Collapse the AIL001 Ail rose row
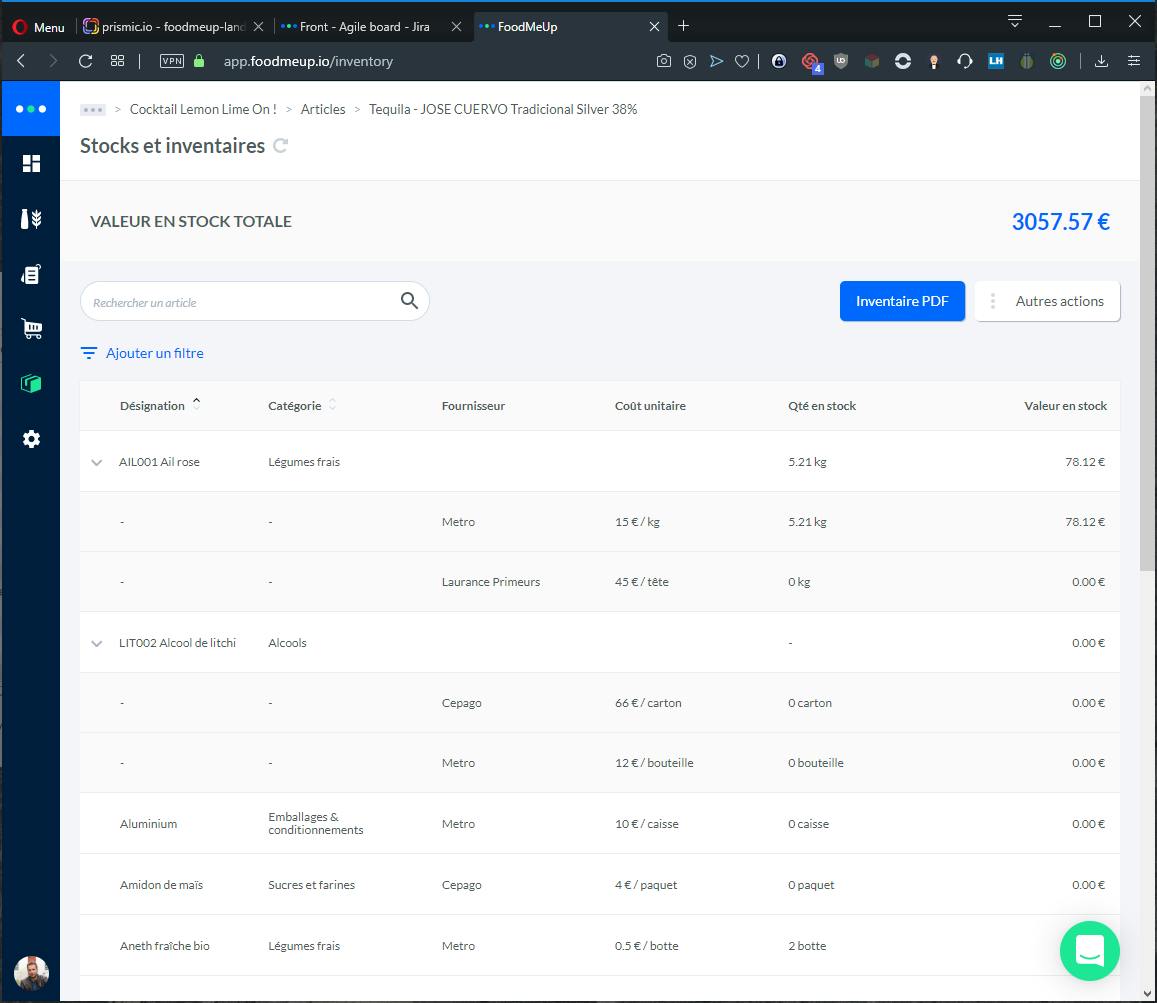This screenshot has height=1003, width=1157. (97, 462)
